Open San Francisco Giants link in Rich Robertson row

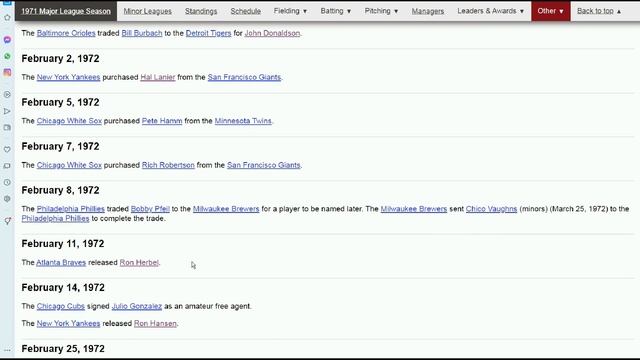[263, 165]
